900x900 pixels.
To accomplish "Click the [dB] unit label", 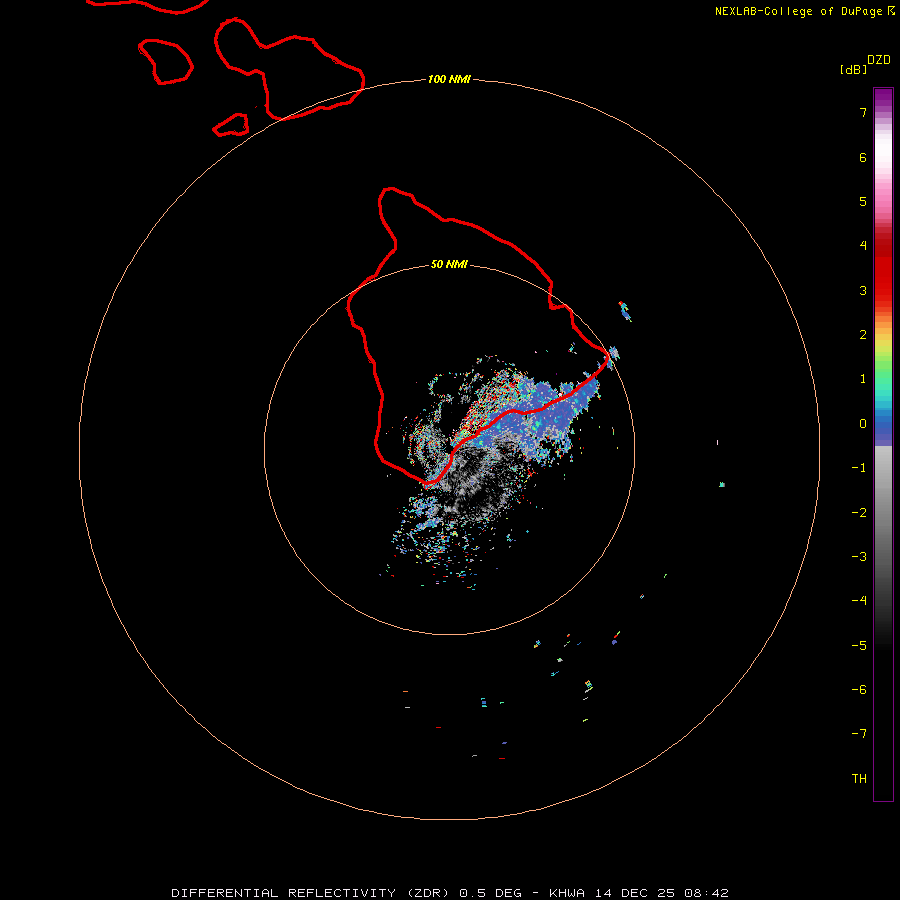I will point(853,69).
